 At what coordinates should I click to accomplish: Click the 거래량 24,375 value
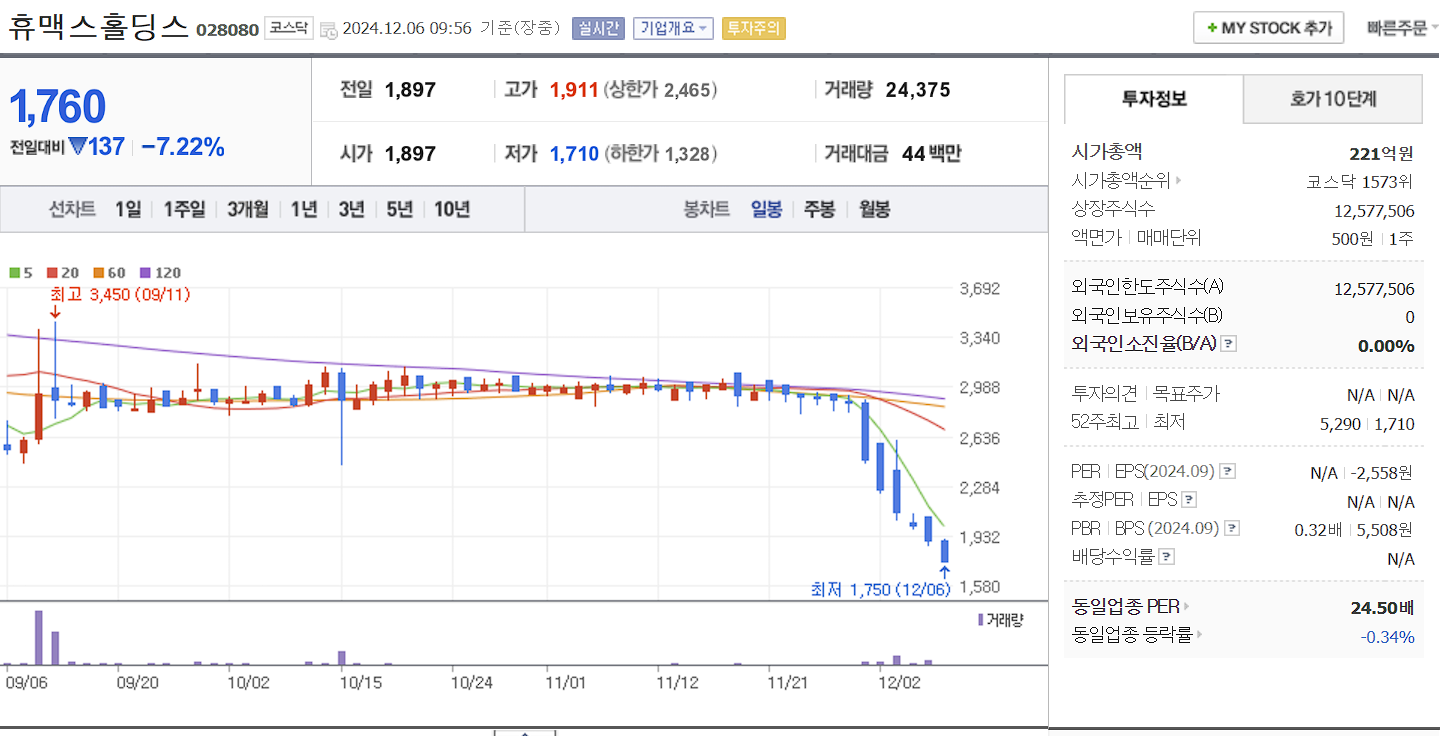918,90
